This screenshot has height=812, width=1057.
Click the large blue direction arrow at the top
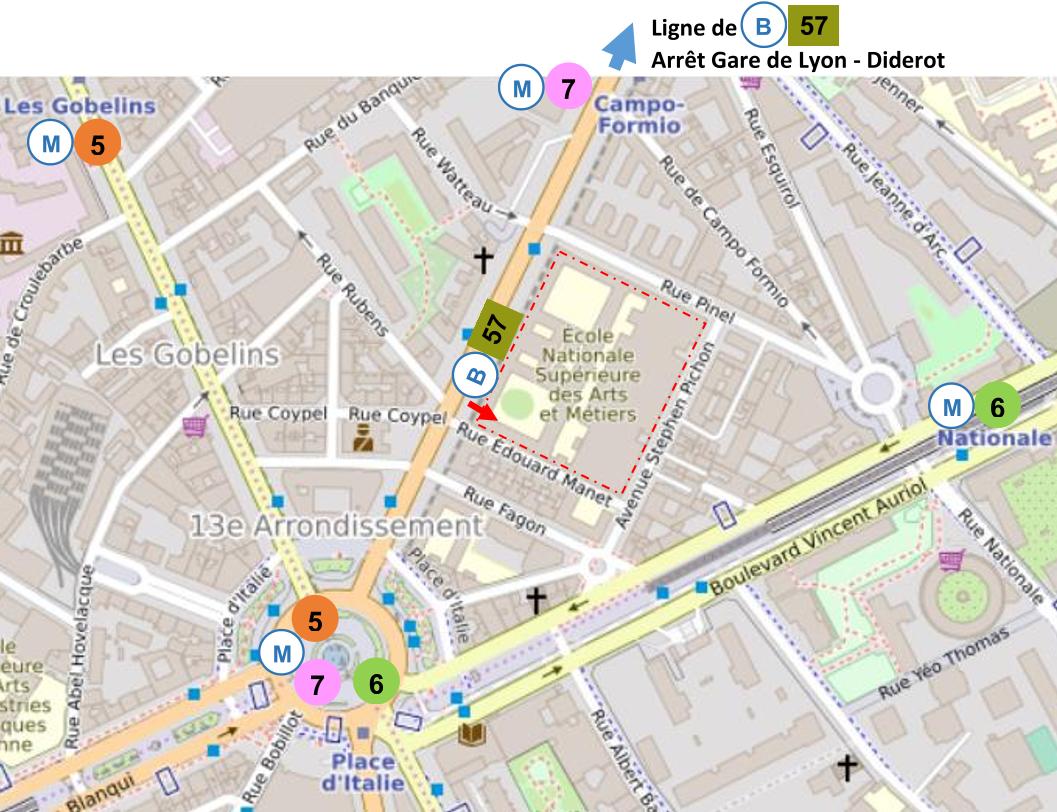pos(621,48)
